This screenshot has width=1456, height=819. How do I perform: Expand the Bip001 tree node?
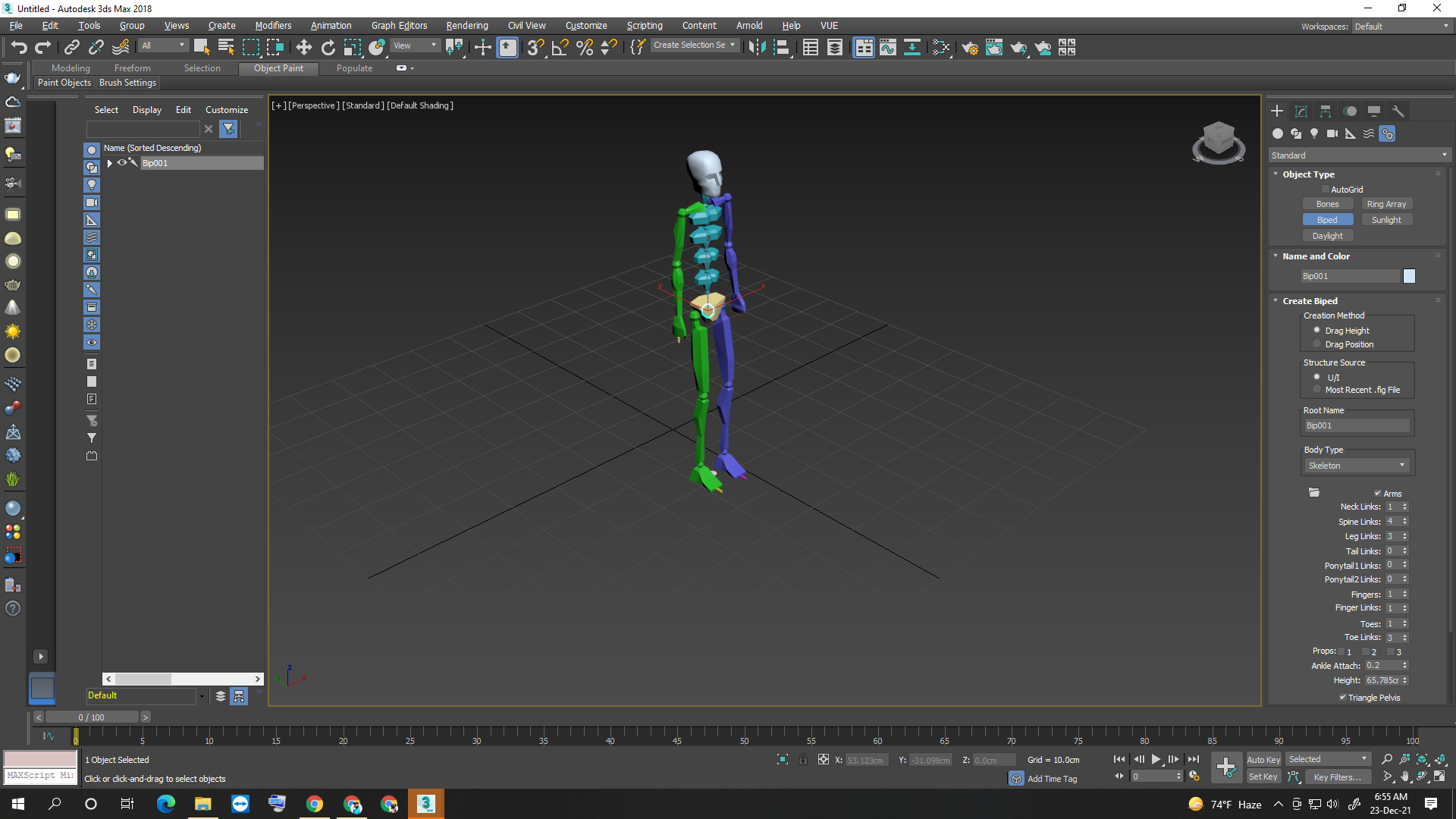click(x=110, y=163)
